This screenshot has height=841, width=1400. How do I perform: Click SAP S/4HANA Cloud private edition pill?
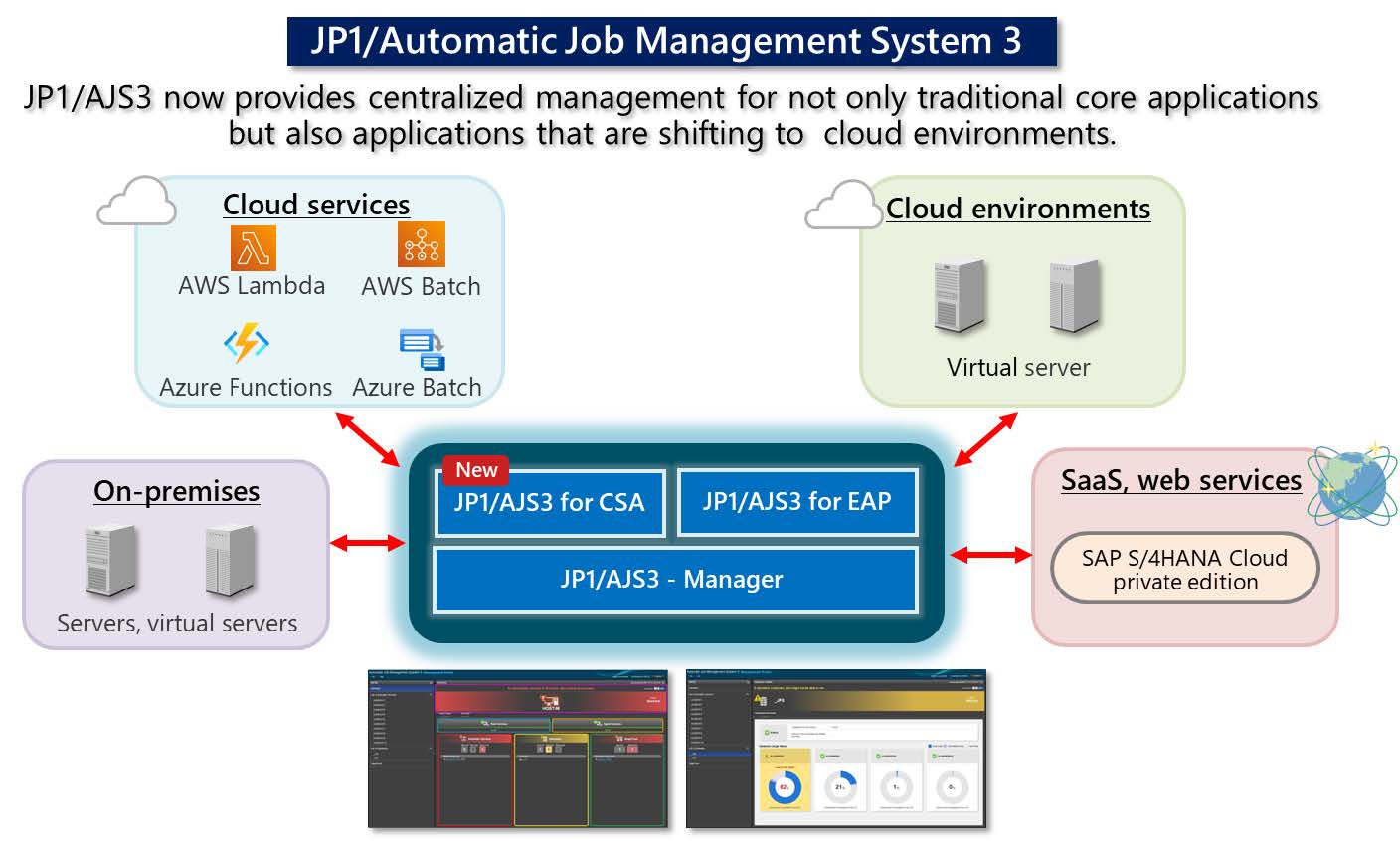click(x=1185, y=570)
